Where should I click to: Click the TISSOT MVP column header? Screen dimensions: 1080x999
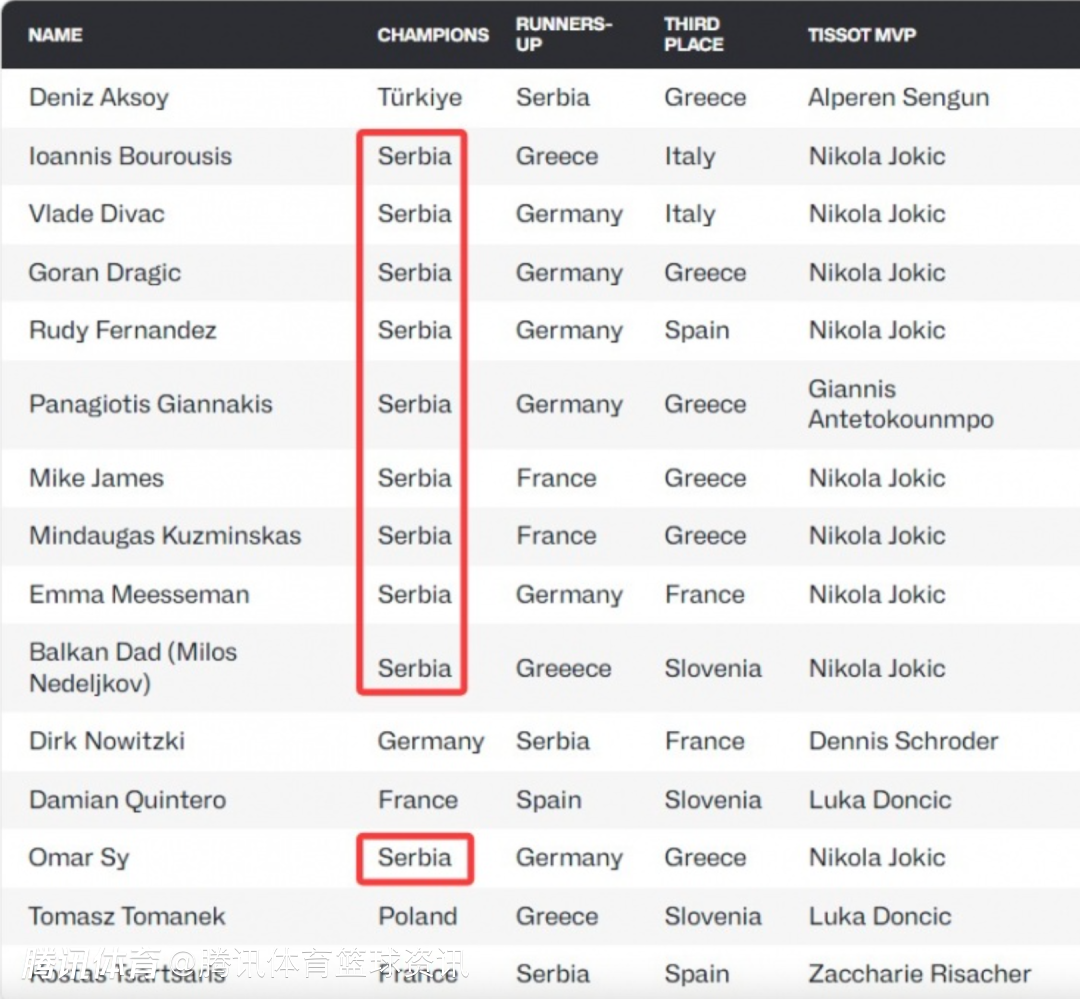(862, 35)
